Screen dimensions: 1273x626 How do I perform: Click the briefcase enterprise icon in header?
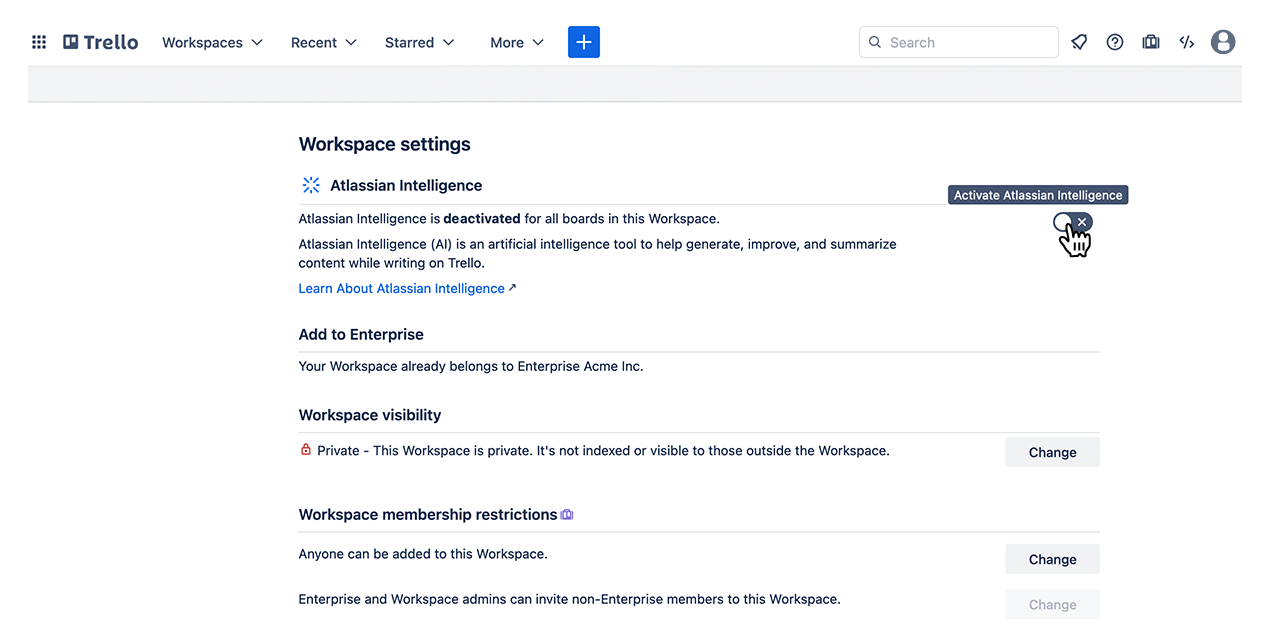(x=1151, y=42)
